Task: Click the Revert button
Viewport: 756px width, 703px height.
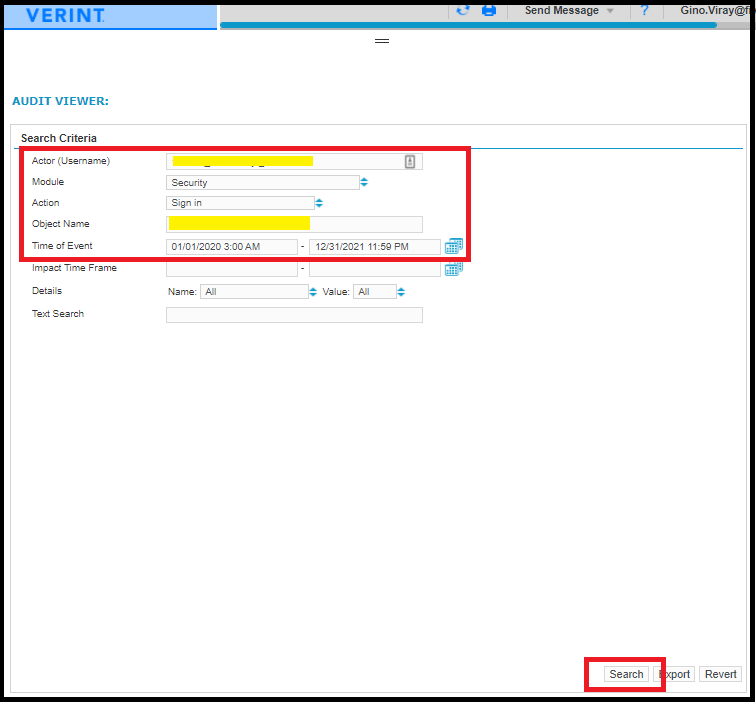Action: coord(720,674)
